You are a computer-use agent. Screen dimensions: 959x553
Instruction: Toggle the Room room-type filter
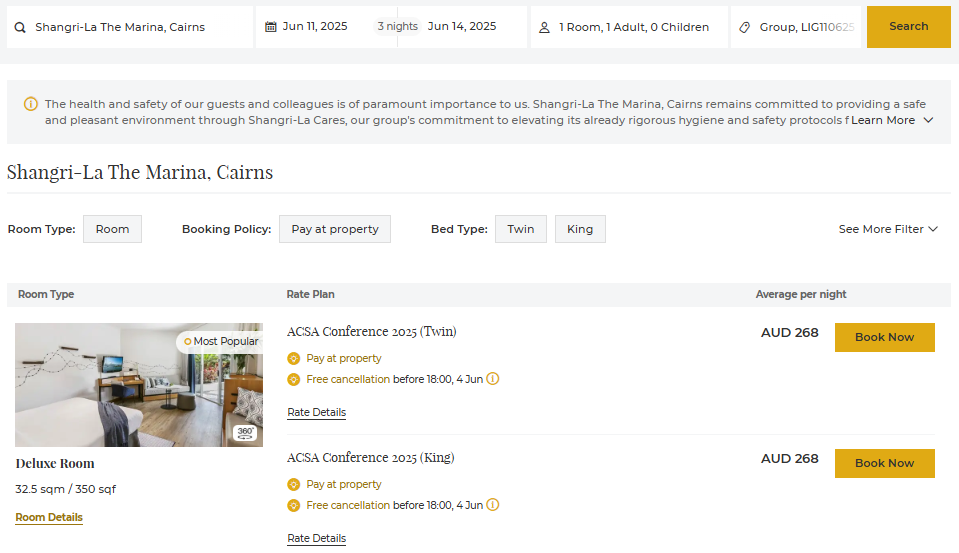[113, 229]
